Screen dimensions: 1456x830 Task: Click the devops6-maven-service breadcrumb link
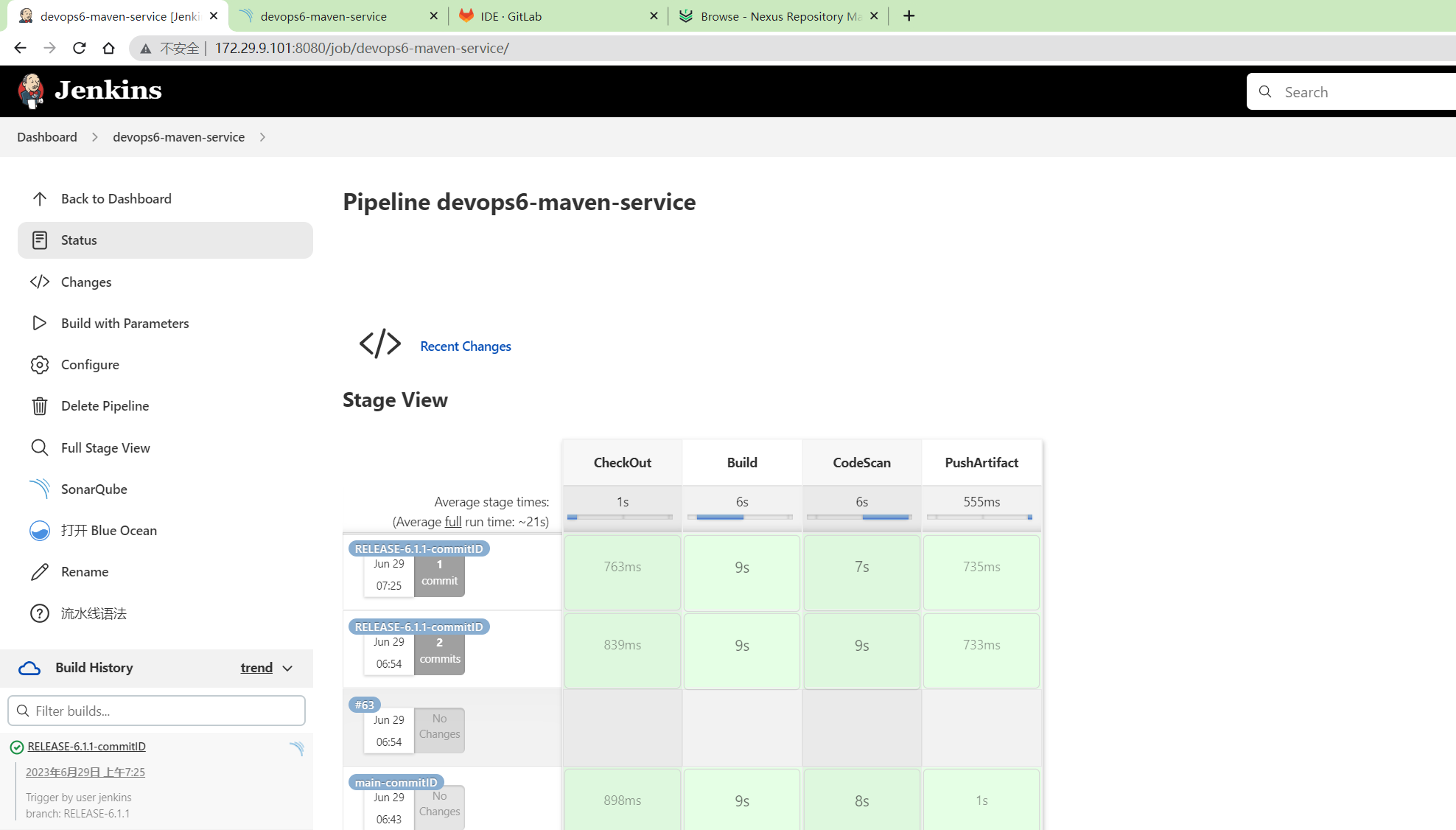click(x=178, y=137)
